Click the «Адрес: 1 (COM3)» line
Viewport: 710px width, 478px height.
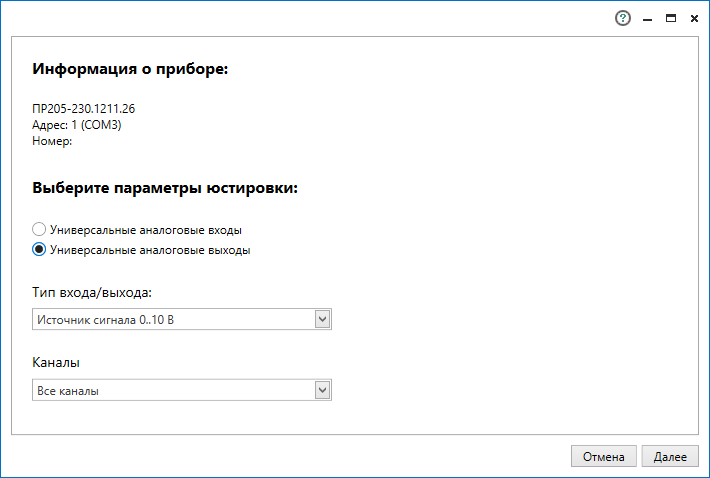pos(77,125)
